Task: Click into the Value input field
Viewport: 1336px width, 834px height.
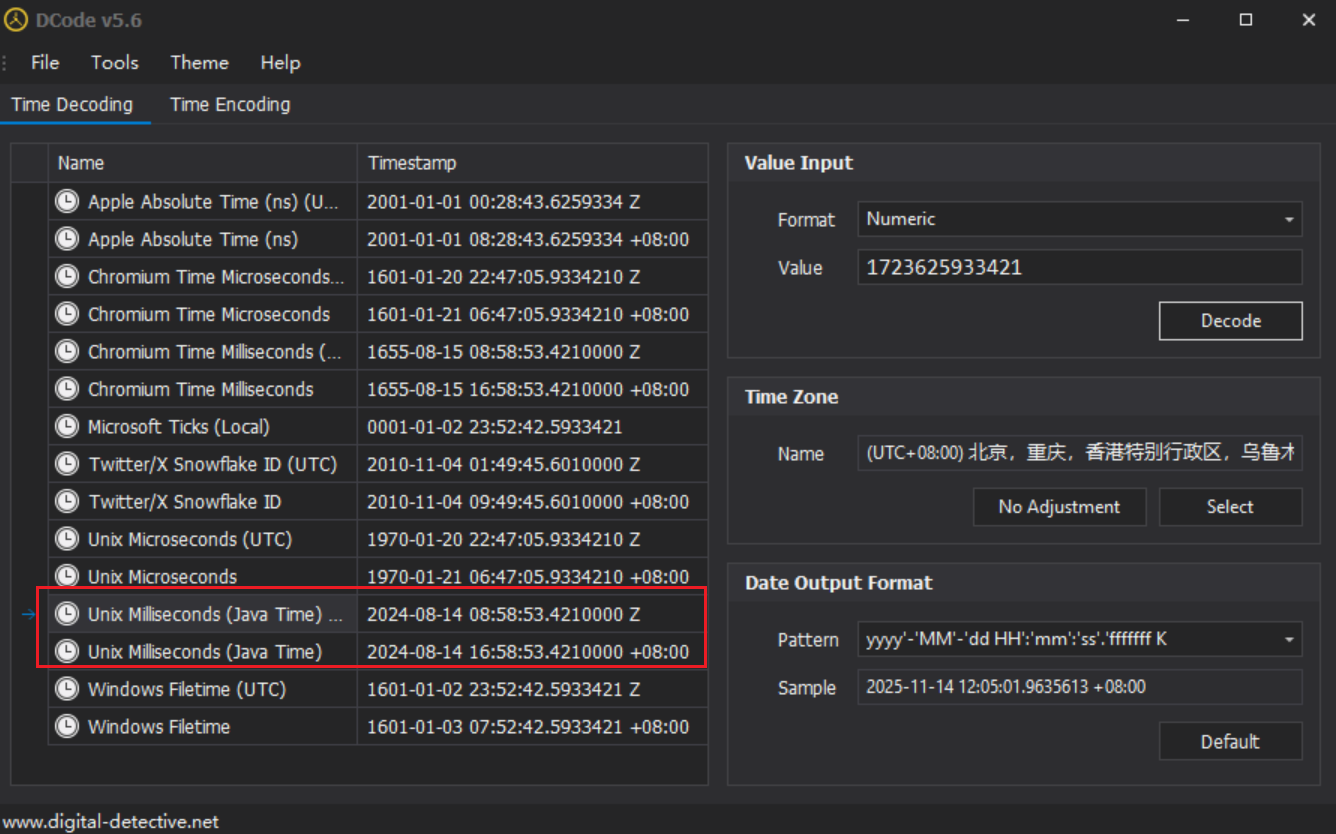Action: (1079, 268)
